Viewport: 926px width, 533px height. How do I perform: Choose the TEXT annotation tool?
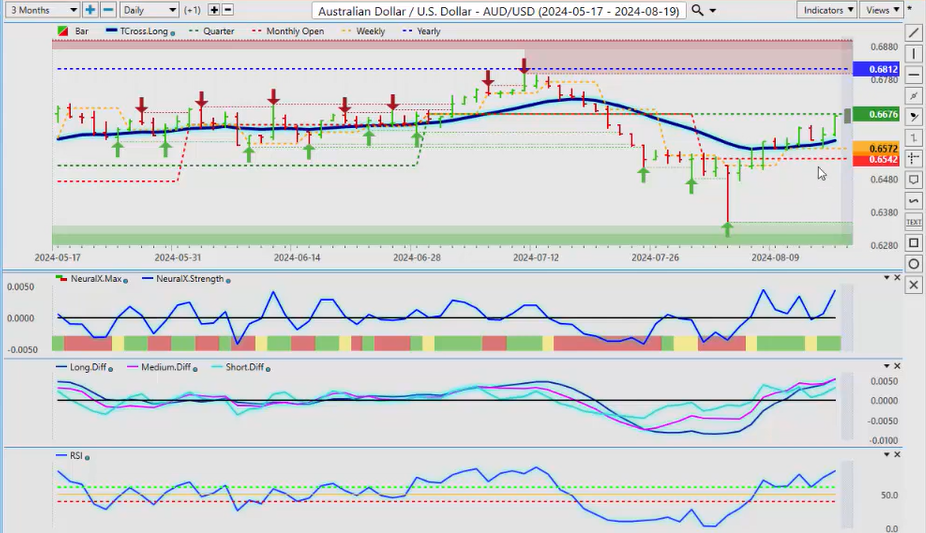[x=913, y=221]
